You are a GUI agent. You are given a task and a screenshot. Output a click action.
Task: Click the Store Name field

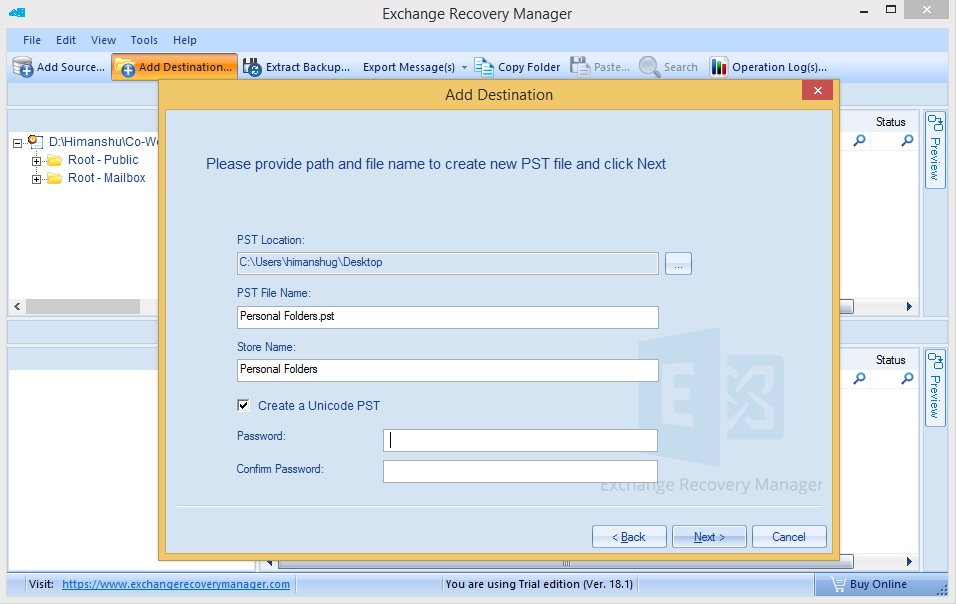coord(448,370)
